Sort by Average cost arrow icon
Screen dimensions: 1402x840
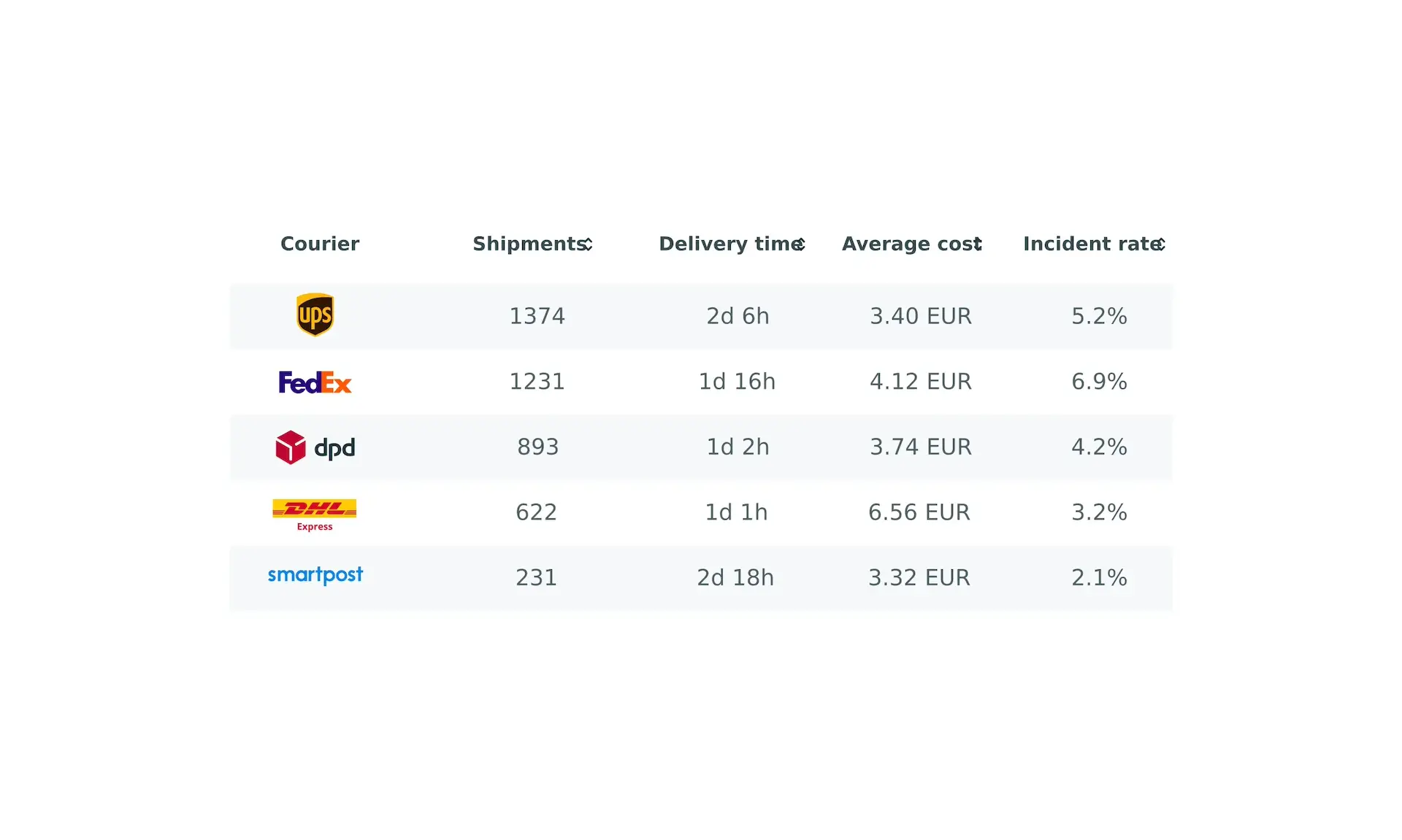point(978,244)
